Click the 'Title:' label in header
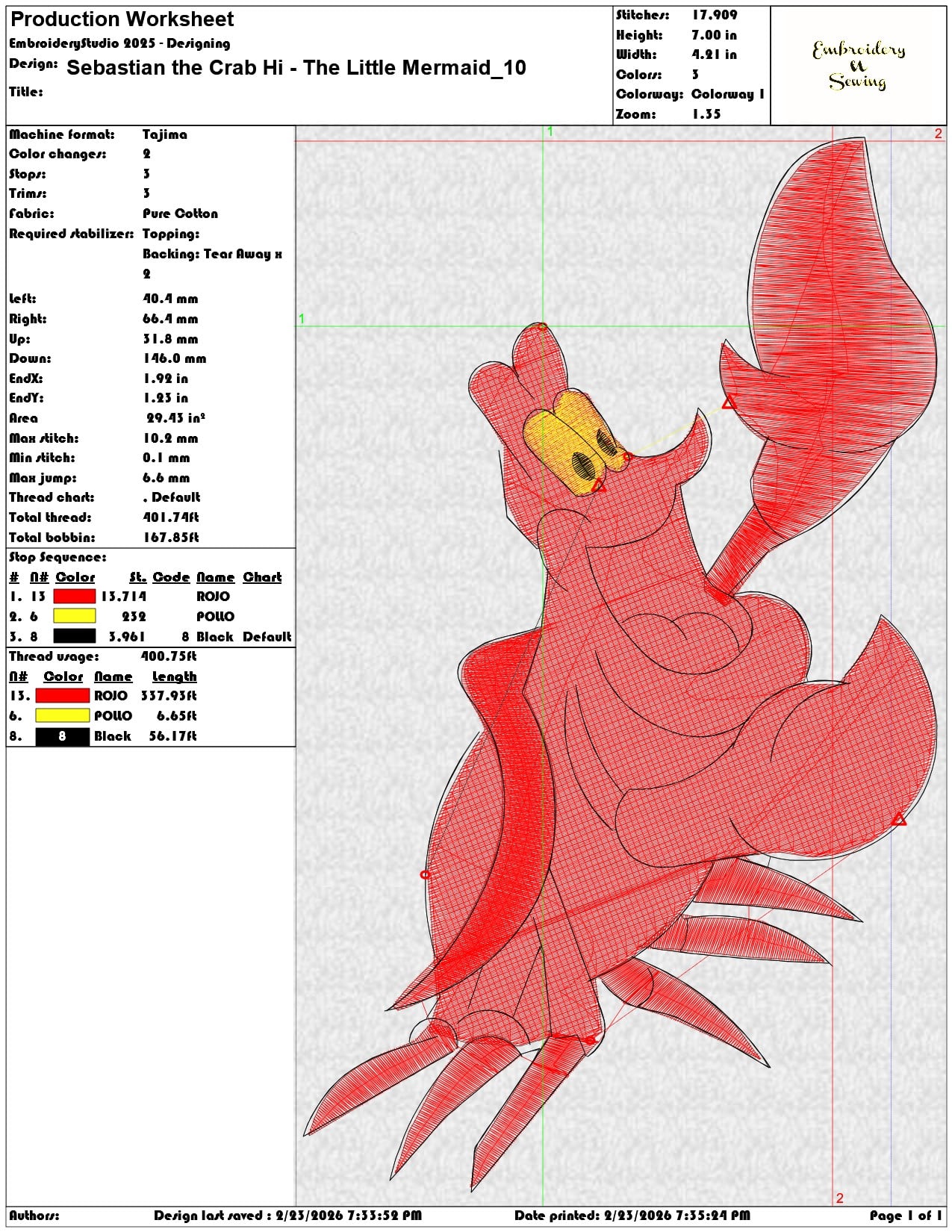This screenshot has height=1232, width=952. (26, 92)
